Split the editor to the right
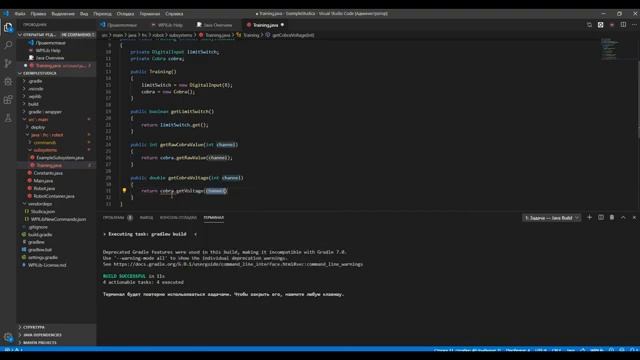 coord(623,25)
